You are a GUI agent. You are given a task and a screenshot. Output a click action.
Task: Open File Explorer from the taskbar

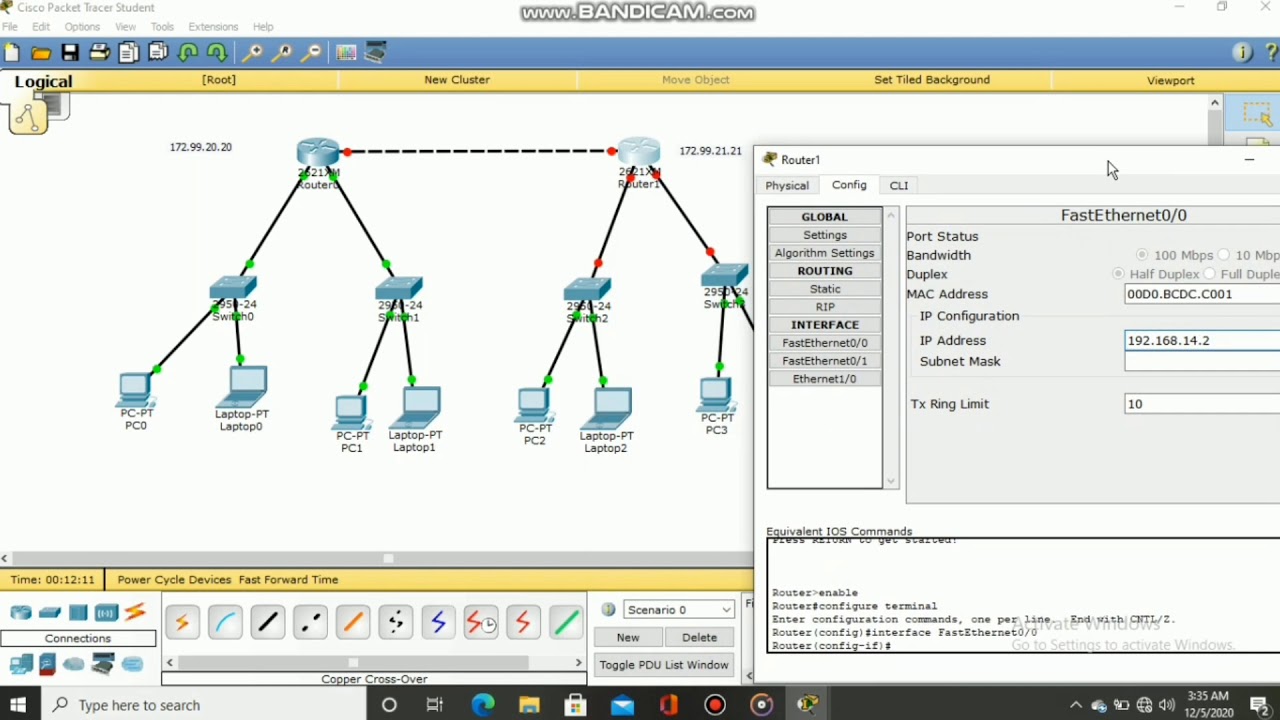[x=529, y=705]
